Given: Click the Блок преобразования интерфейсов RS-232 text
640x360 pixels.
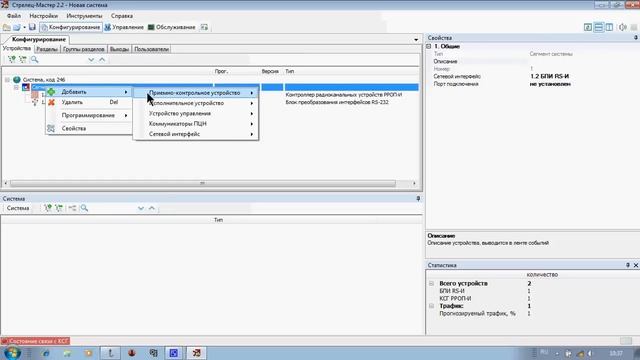Looking at the screenshot, I should click(337, 102).
